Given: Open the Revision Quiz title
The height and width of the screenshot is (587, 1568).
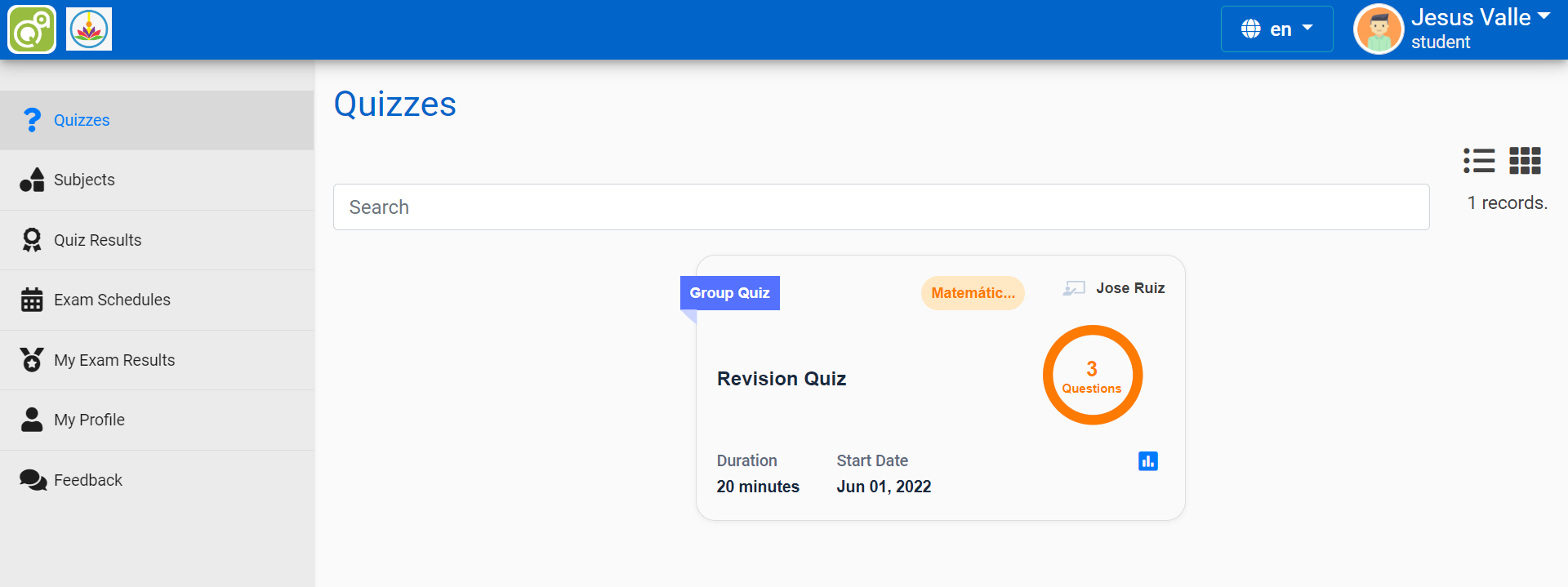Looking at the screenshot, I should tap(781, 379).
